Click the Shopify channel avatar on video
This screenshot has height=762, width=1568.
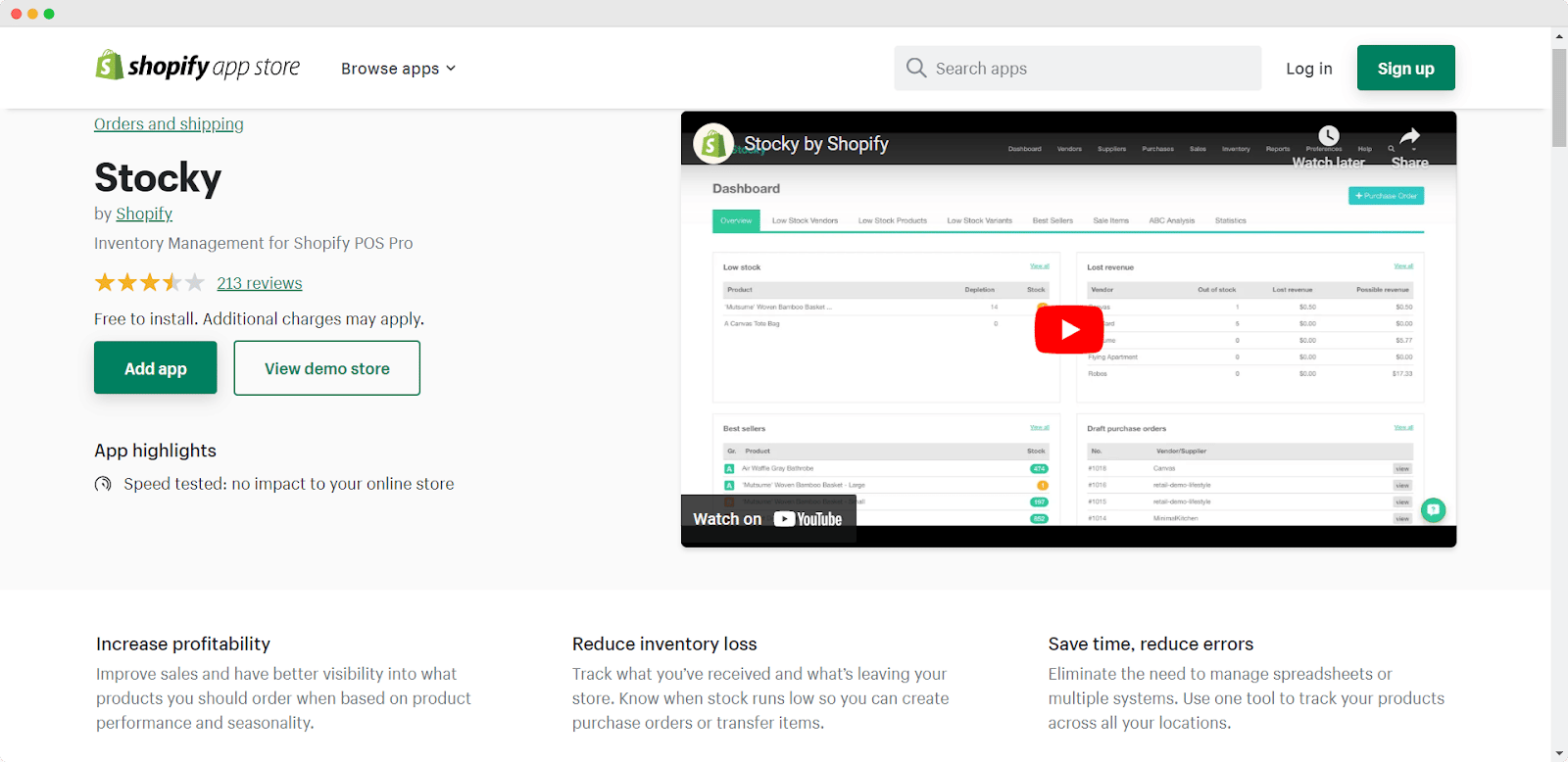713,144
